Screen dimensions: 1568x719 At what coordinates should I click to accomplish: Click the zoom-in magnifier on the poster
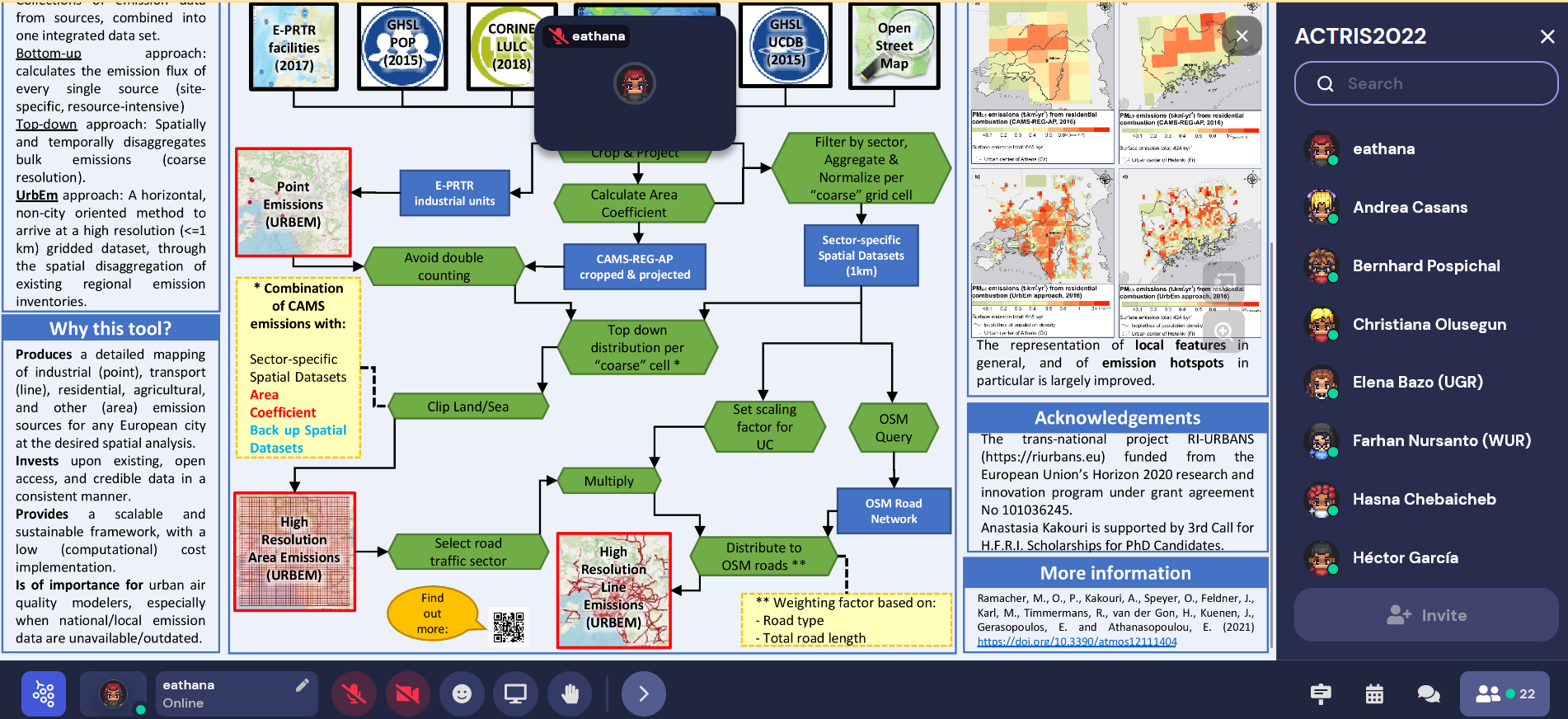coord(1223,331)
